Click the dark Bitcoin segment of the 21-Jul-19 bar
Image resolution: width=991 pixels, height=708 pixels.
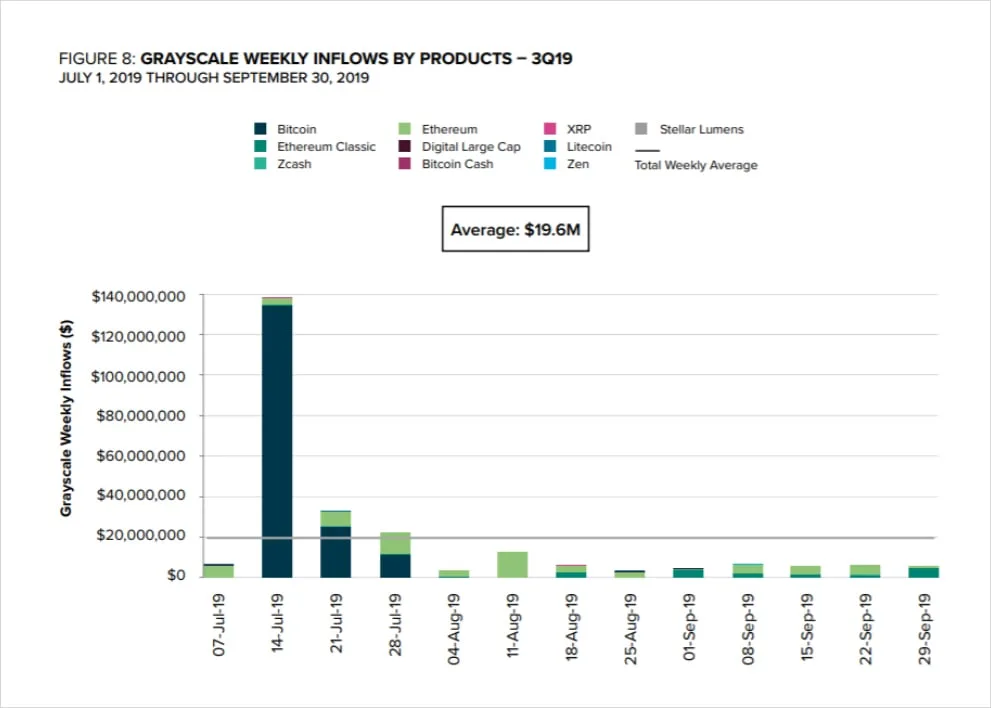click(336, 551)
